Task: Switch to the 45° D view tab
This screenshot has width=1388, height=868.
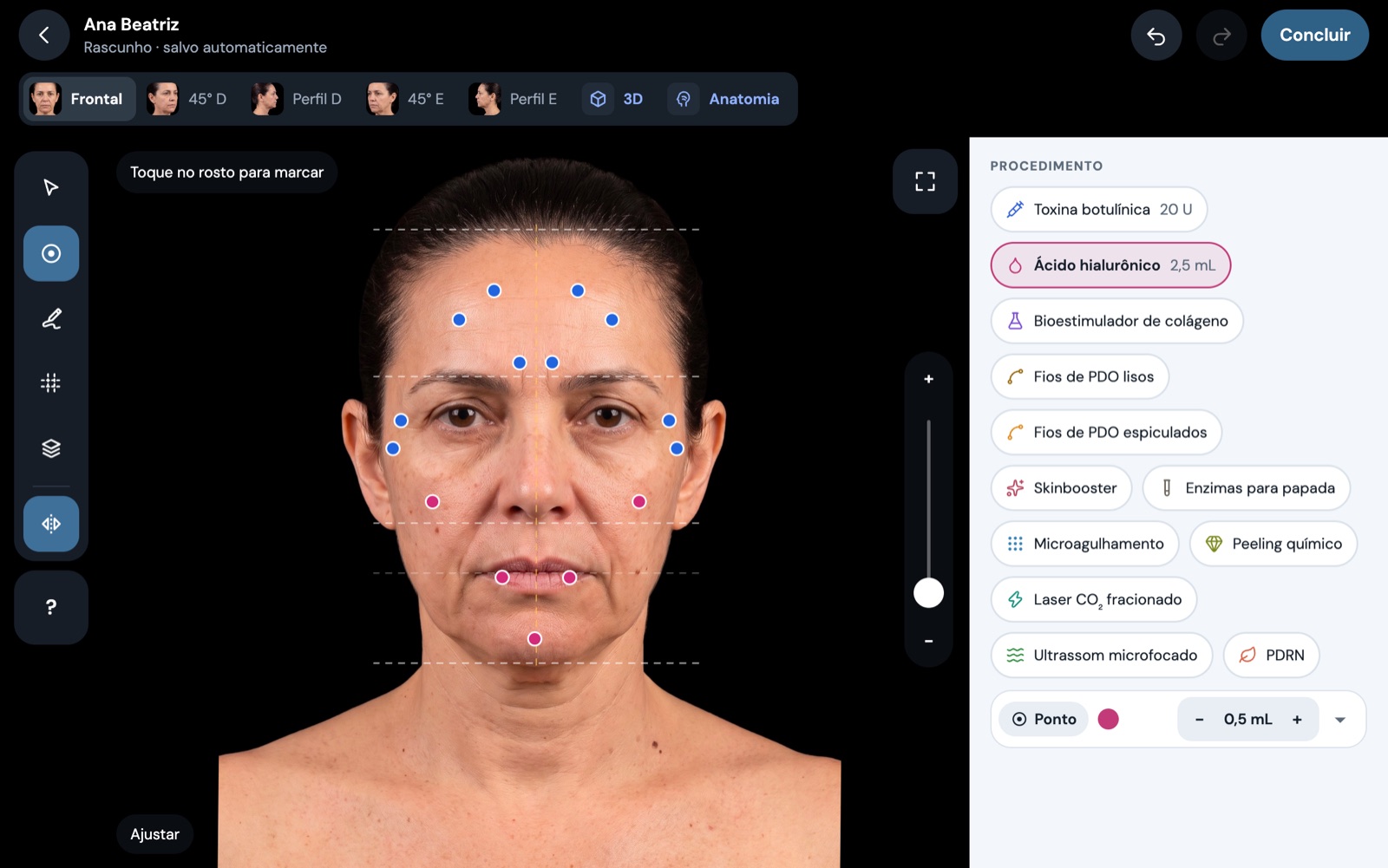Action: pyautogui.click(x=187, y=99)
